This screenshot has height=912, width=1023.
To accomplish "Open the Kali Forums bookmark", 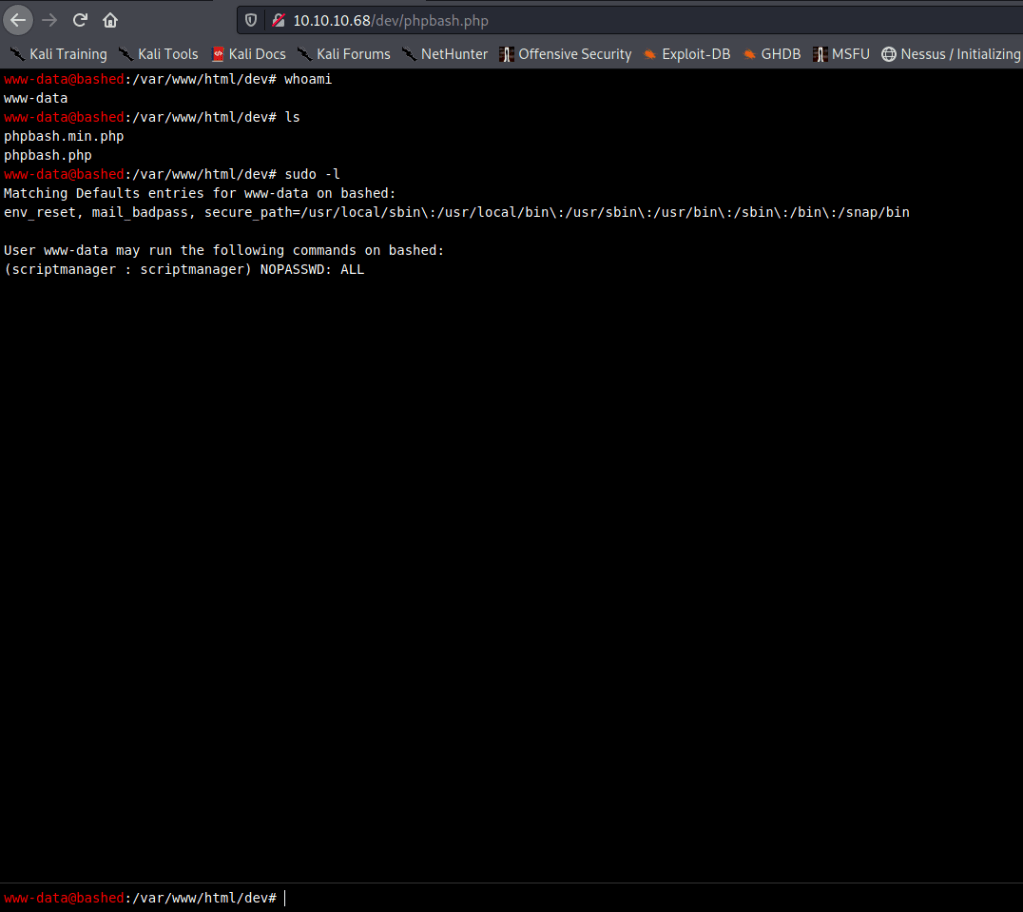I will pyautogui.click(x=344, y=54).
